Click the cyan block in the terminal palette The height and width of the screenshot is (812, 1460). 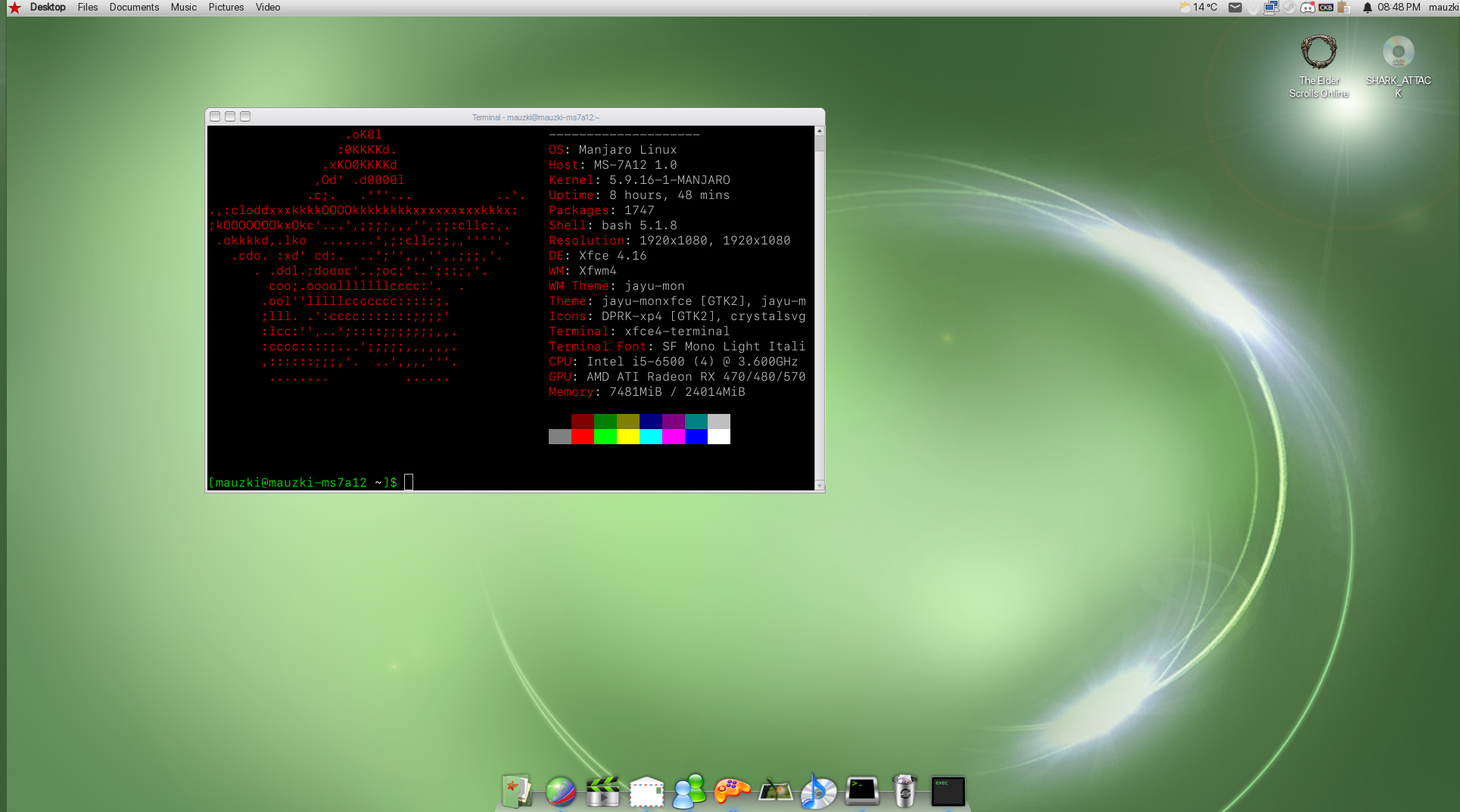click(x=651, y=437)
